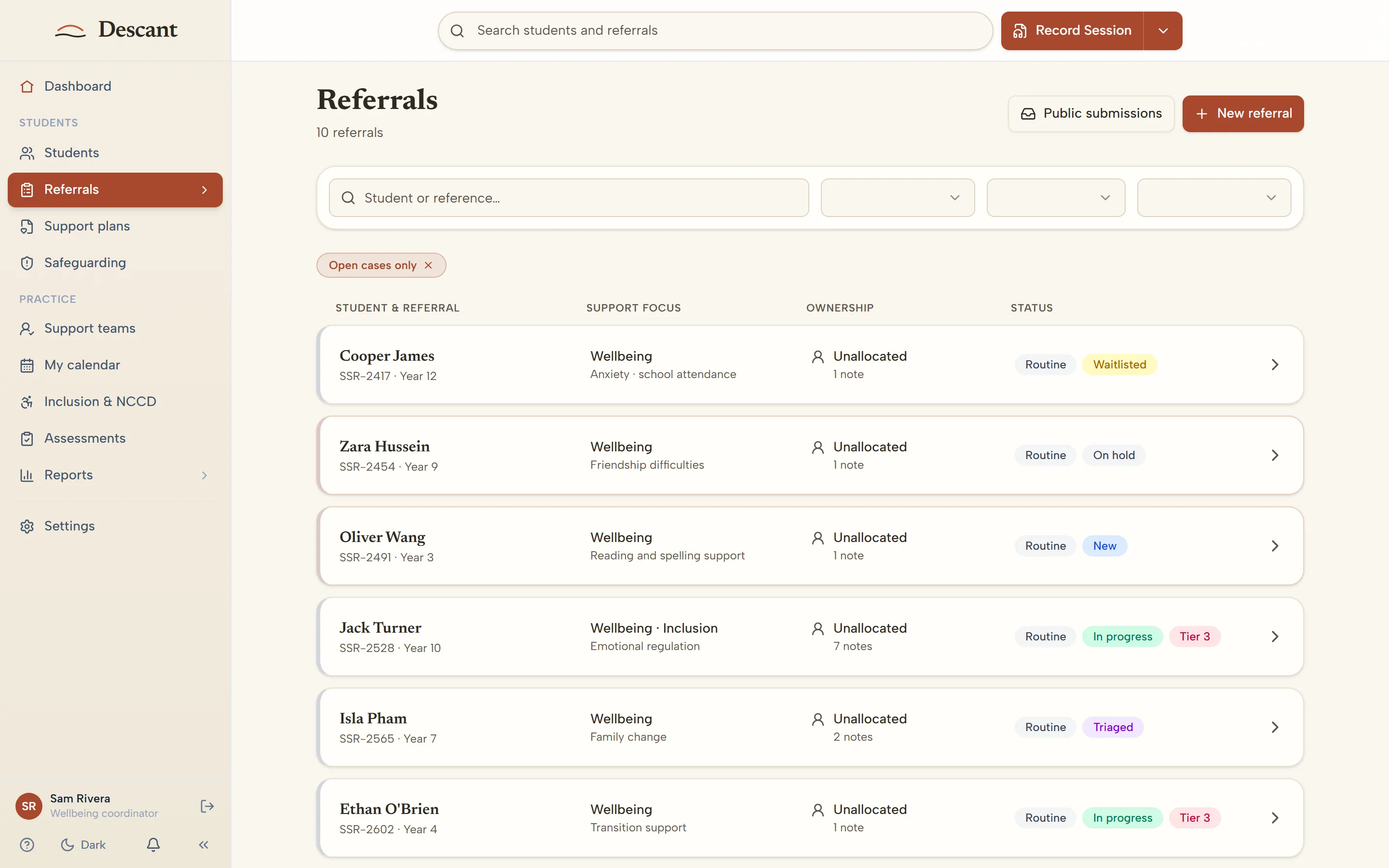Click the SR user avatar
1389x868 pixels.
tap(29, 806)
